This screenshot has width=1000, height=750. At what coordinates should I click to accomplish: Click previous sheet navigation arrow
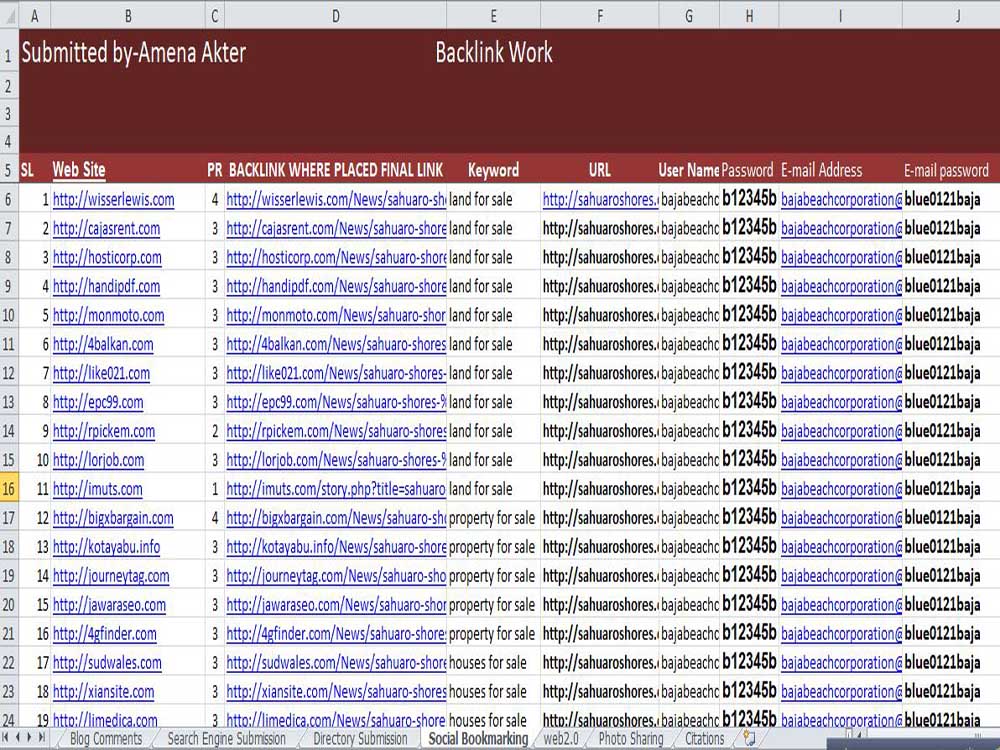coord(18,737)
